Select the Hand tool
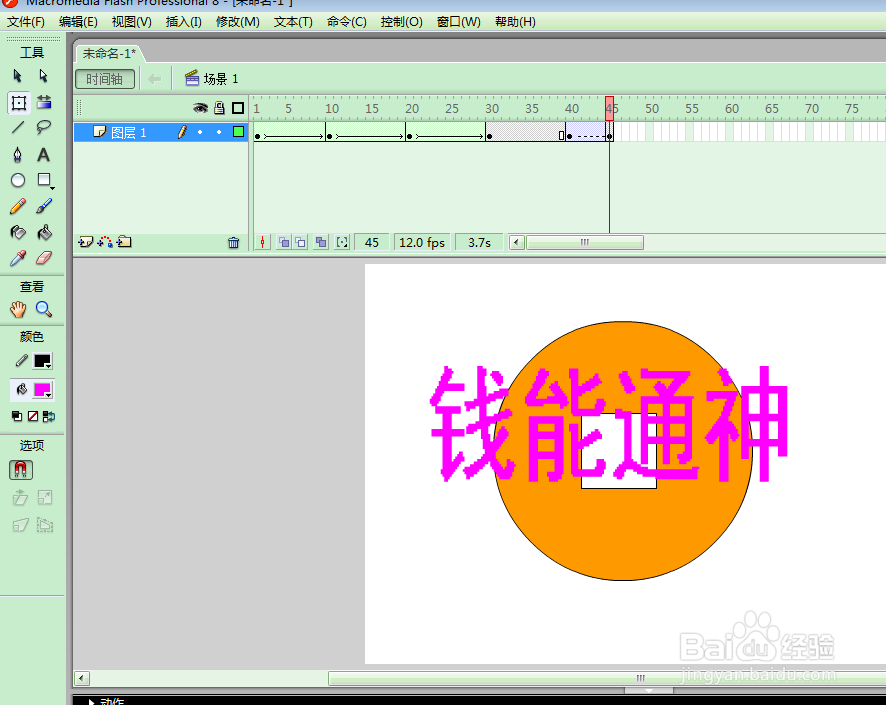This screenshot has height=705, width=886. pyautogui.click(x=20, y=309)
